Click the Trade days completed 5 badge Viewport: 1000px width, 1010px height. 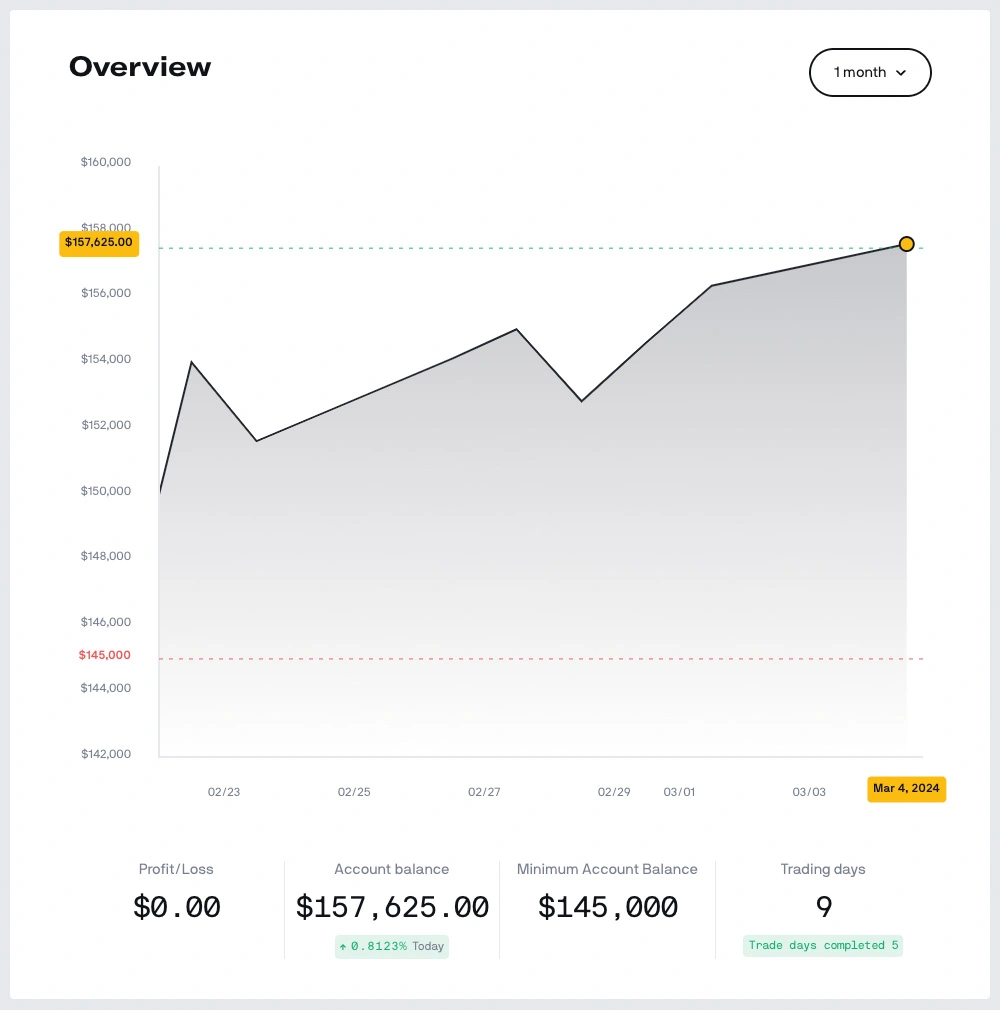pyautogui.click(x=822, y=946)
